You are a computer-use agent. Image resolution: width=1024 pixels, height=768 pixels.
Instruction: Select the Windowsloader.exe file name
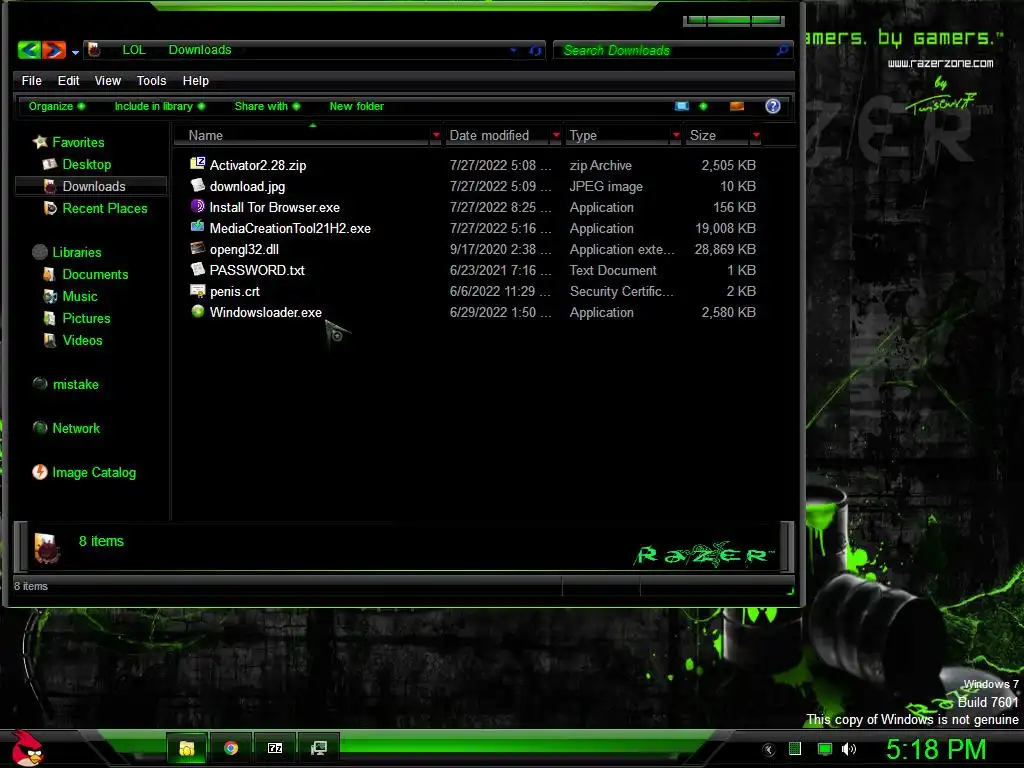[x=265, y=312]
